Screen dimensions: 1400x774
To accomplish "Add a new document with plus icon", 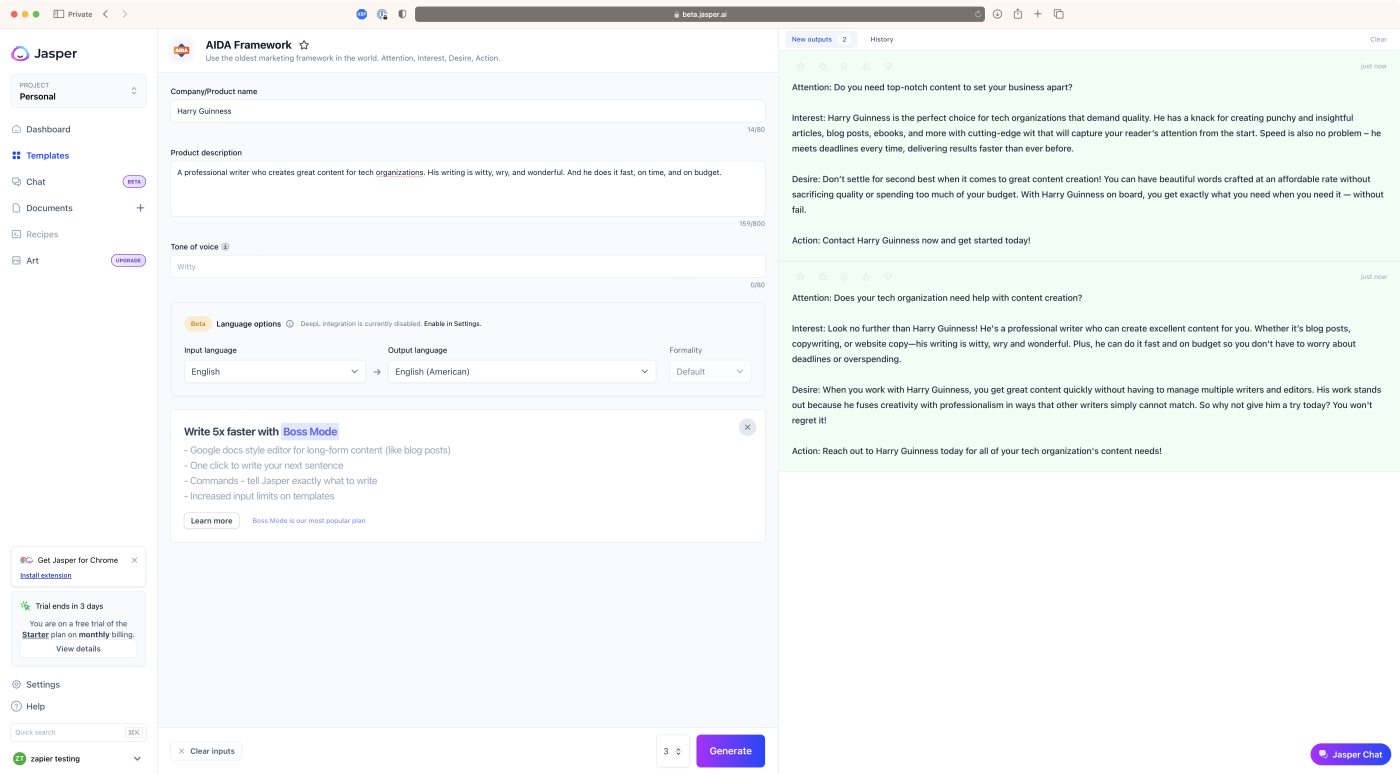I will (140, 208).
